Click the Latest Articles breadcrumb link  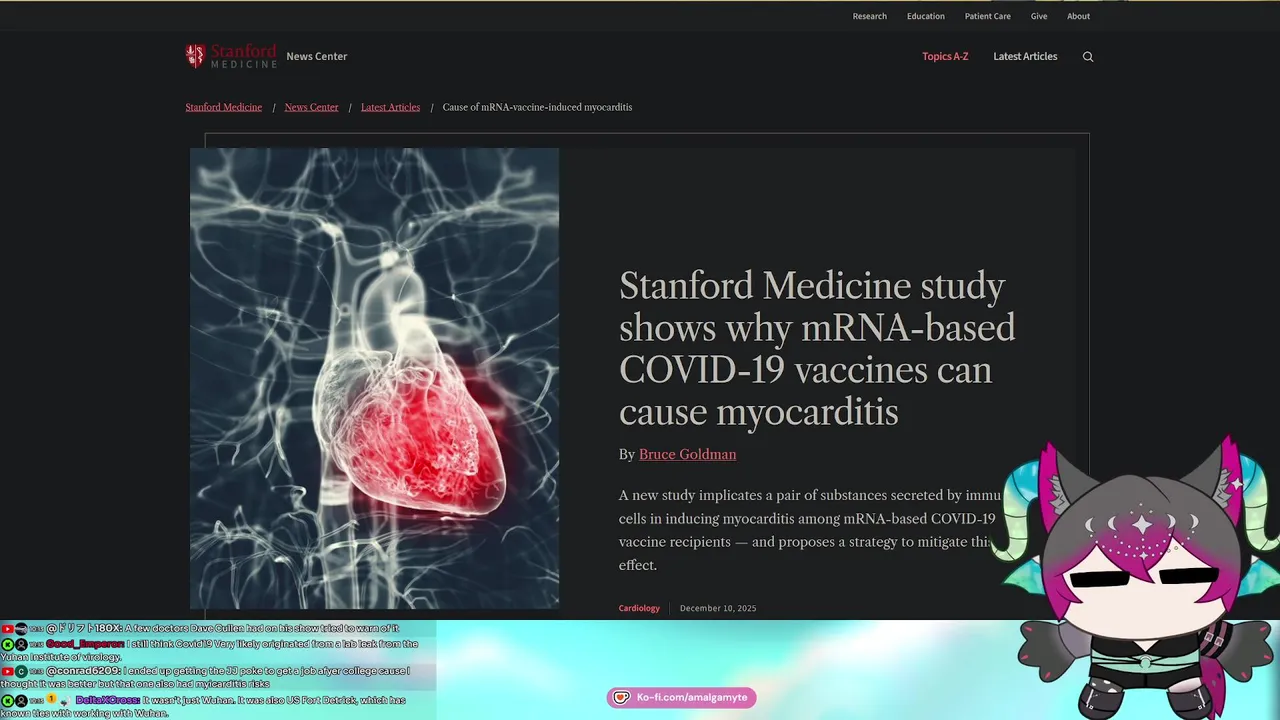(x=390, y=107)
